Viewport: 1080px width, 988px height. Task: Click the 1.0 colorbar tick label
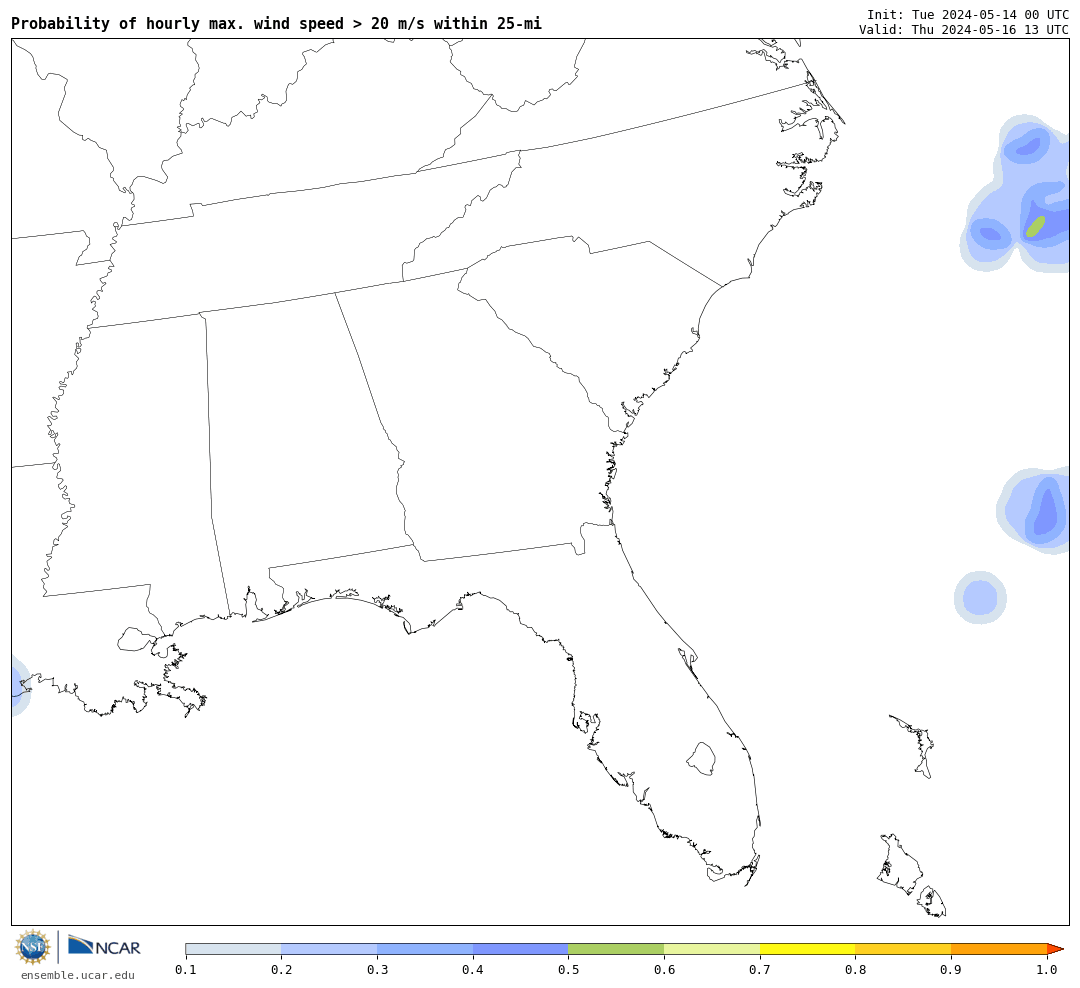1047,970
